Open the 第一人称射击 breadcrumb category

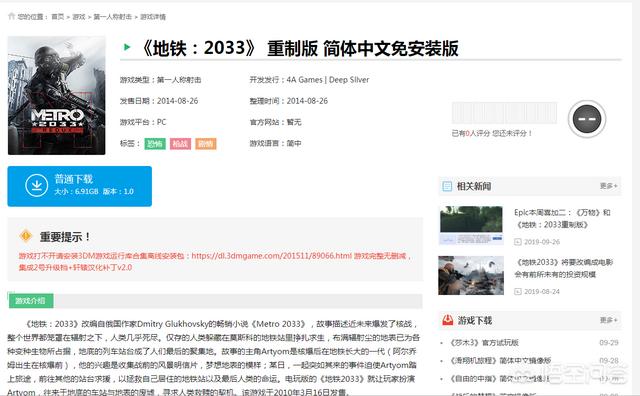pyautogui.click(x=113, y=17)
